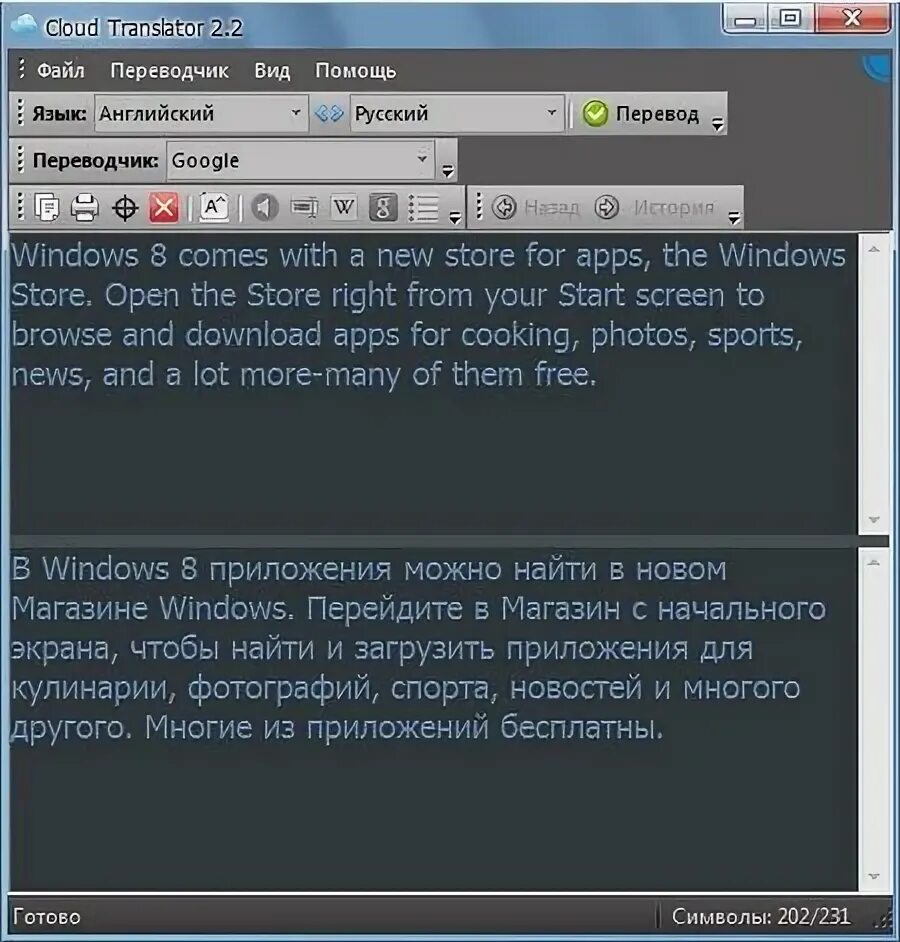The image size is (900, 942).
Task: Click the Назад back arrow button
Action: (x=535, y=207)
